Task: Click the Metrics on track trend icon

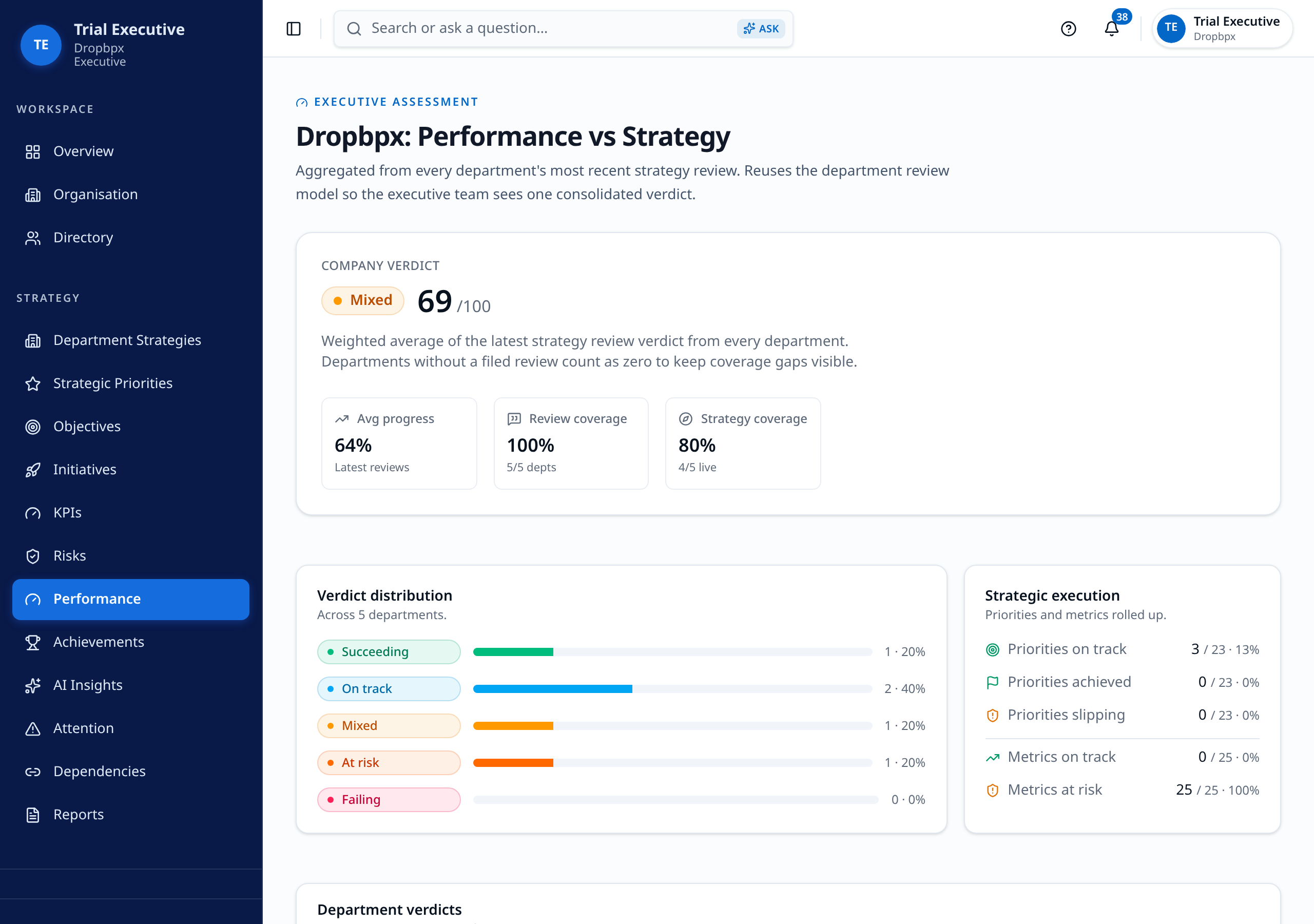Action: click(992, 757)
